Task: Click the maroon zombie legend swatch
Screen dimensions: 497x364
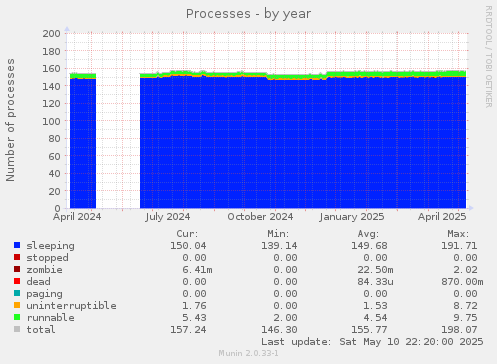Action: [x=17, y=269]
